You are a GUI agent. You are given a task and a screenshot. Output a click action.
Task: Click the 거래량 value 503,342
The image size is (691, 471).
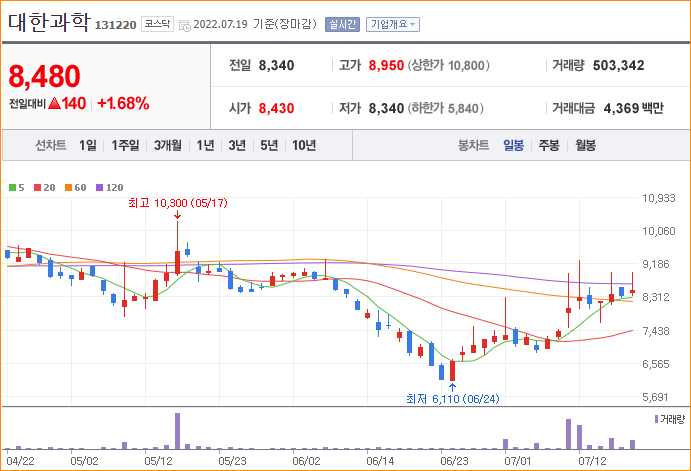618,65
